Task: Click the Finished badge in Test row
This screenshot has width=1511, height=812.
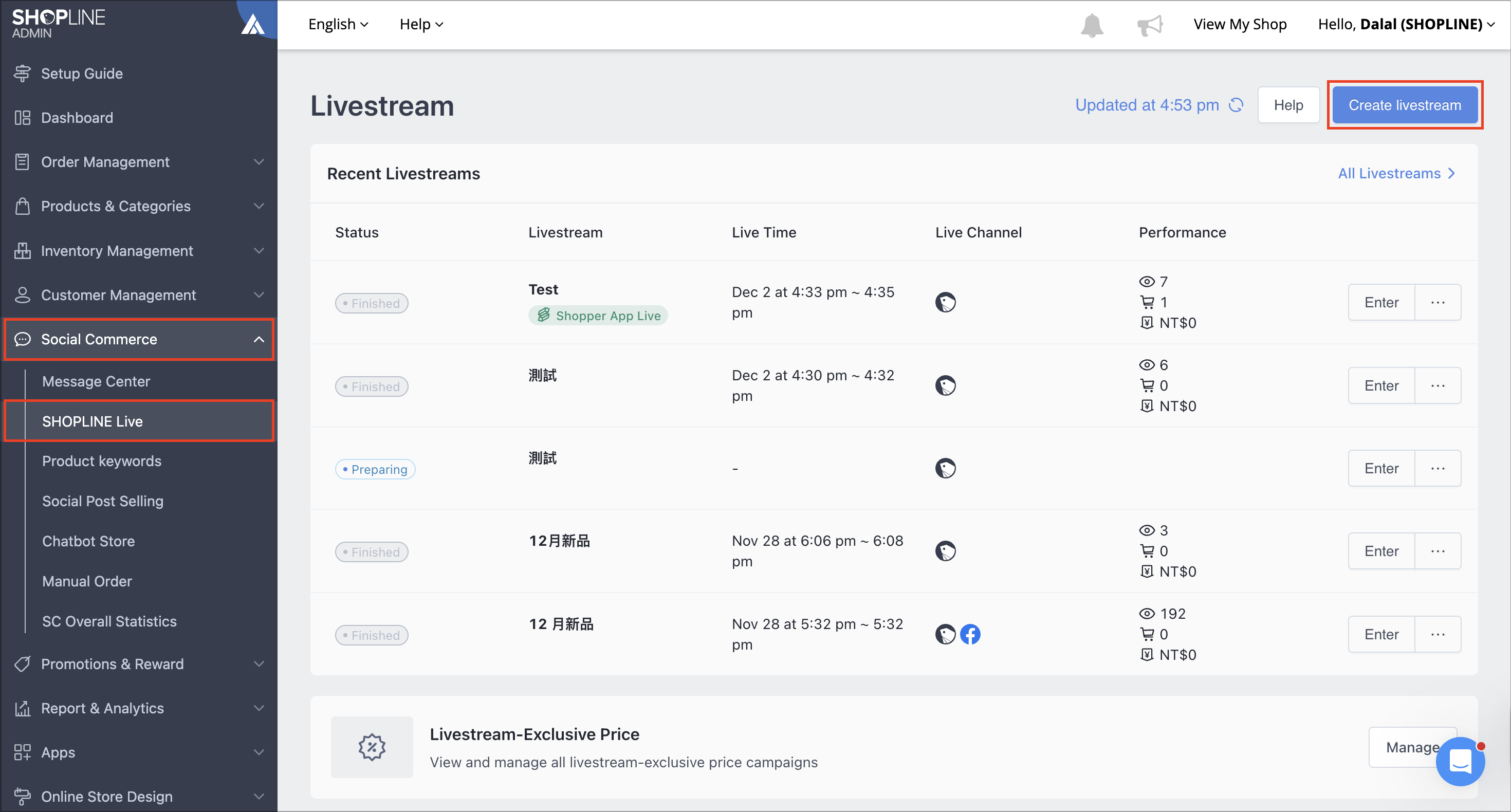Action: pos(371,303)
